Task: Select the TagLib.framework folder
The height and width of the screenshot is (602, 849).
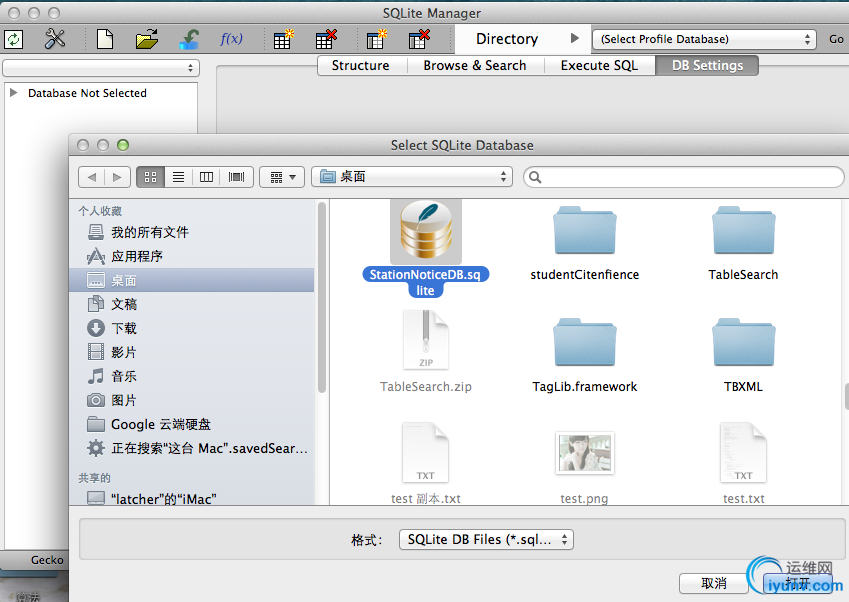Action: (x=584, y=342)
